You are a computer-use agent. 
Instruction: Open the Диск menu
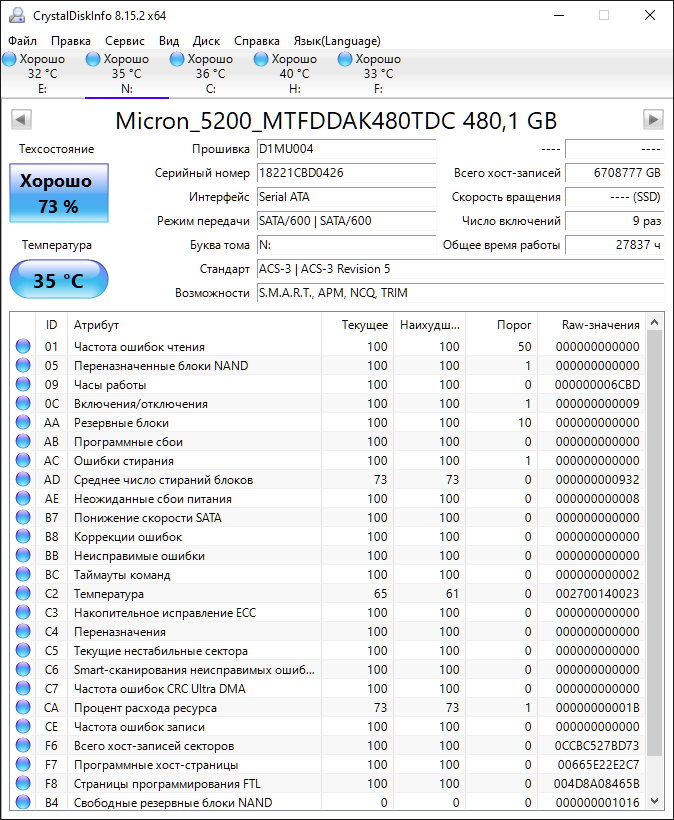coord(206,41)
